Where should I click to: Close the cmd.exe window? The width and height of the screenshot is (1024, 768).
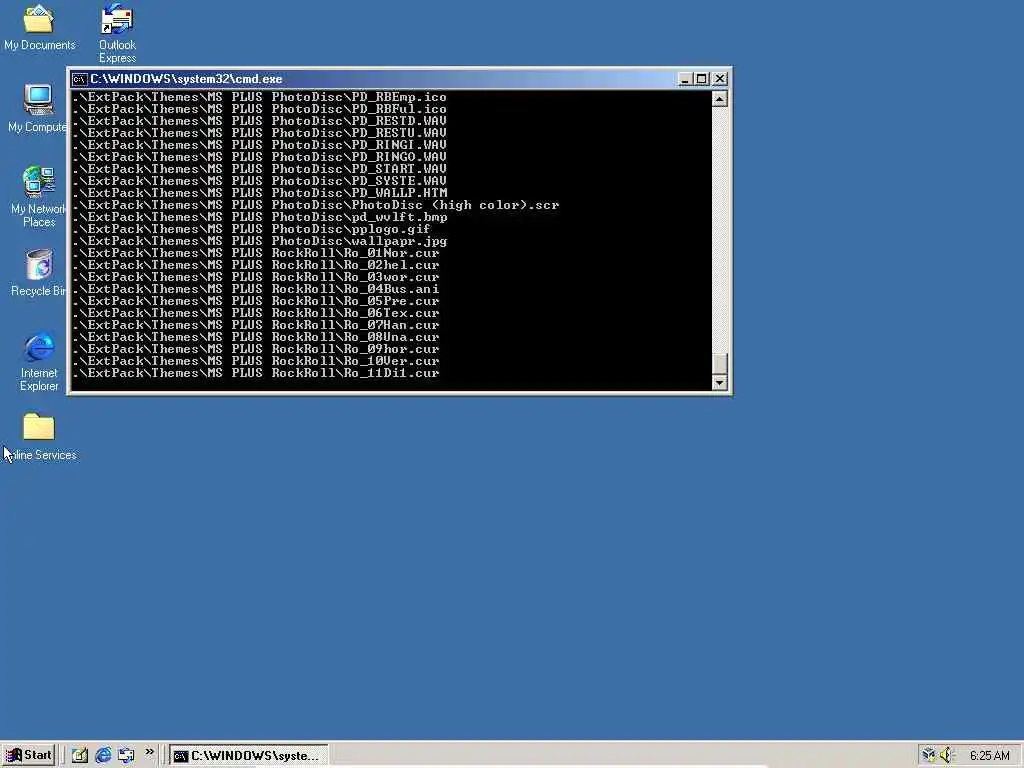(720, 79)
